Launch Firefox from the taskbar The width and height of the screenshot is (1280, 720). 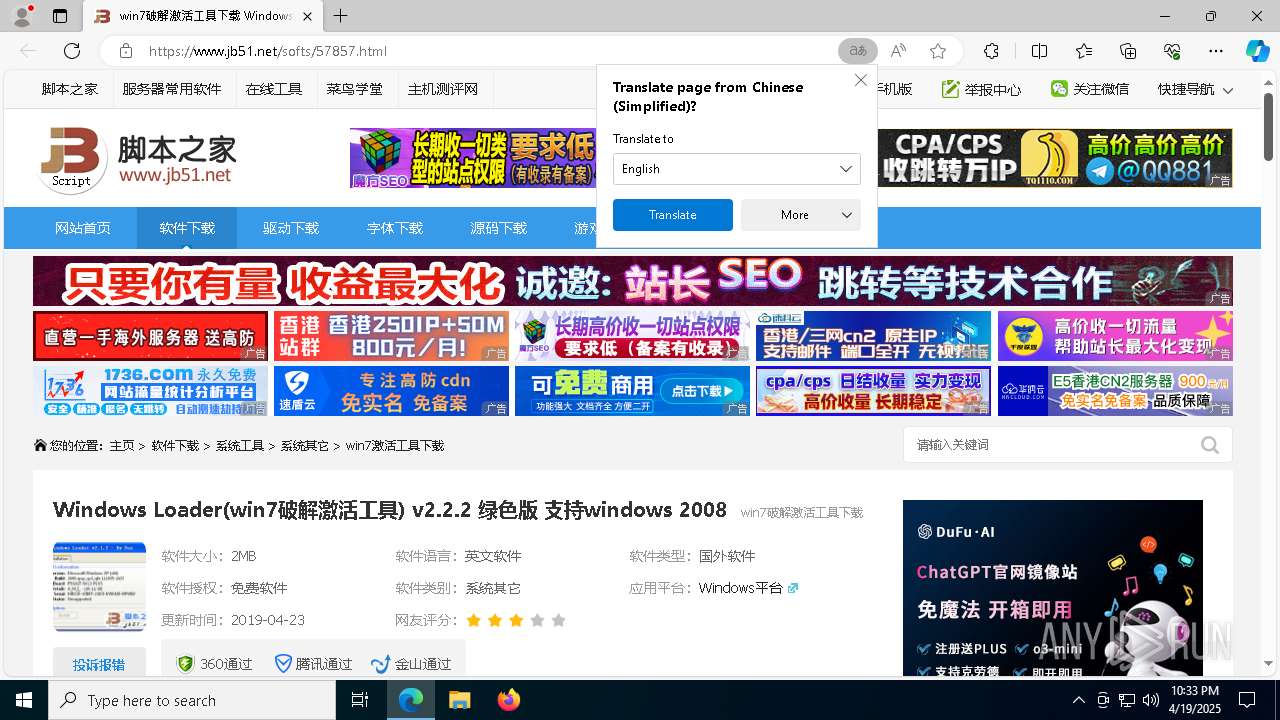[x=509, y=700]
